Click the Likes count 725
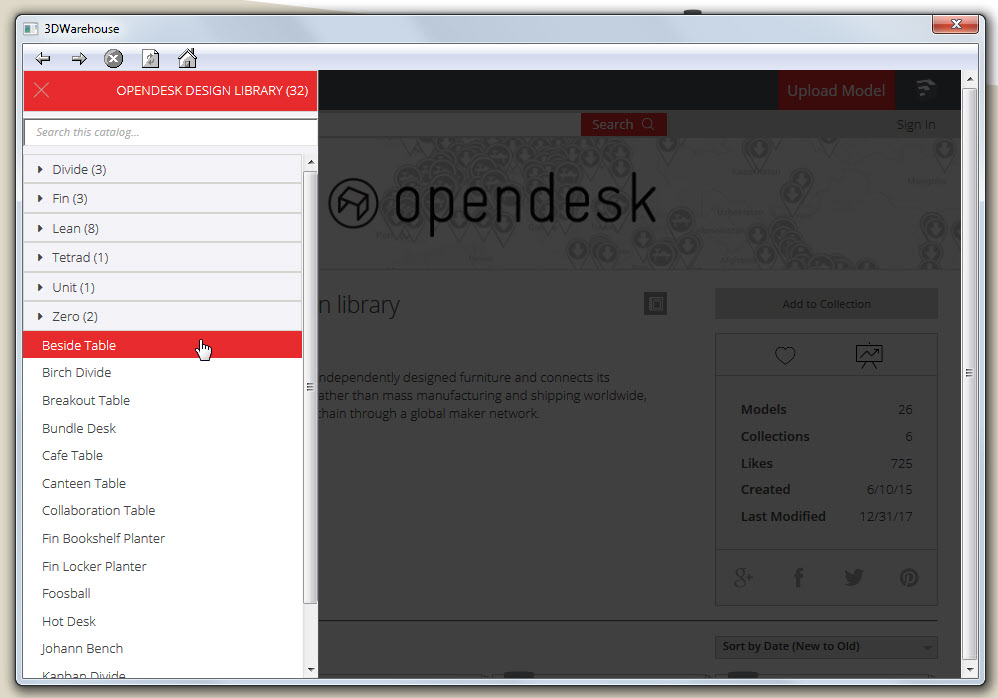Image resolution: width=998 pixels, height=698 pixels. click(901, 464)
